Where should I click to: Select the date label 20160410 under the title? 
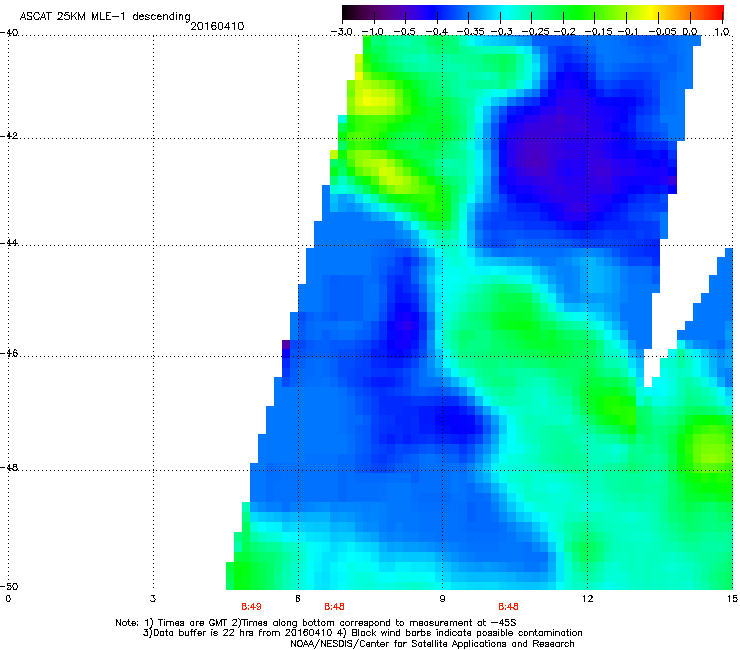coord(217,26)
